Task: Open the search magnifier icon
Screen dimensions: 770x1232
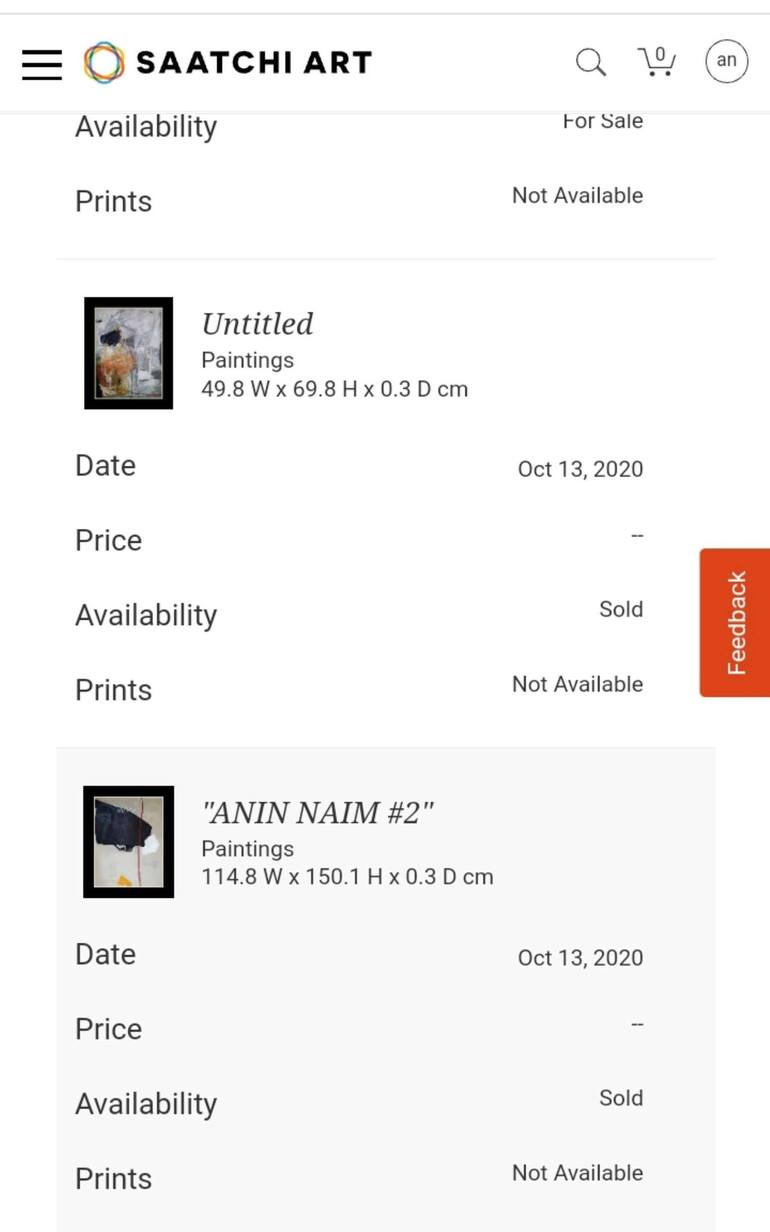Action: (591, 62)
